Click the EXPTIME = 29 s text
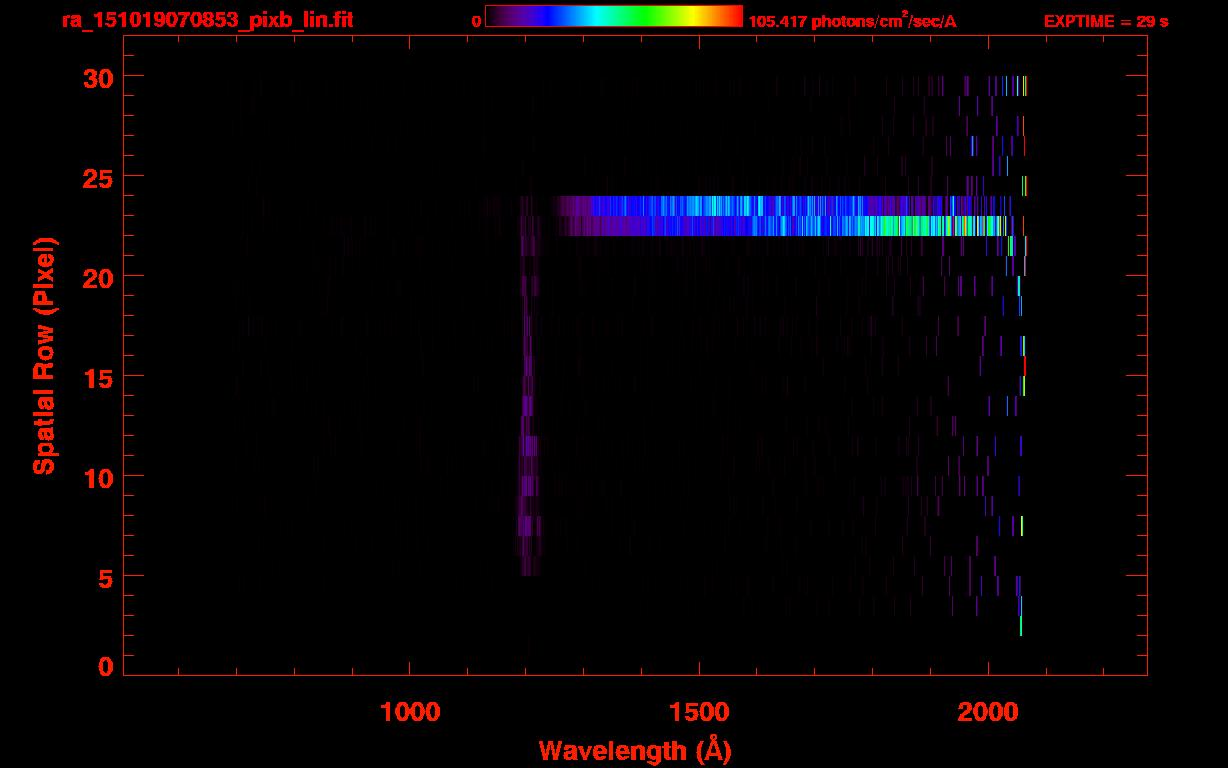1228x768 pixels. [1105, 21]
